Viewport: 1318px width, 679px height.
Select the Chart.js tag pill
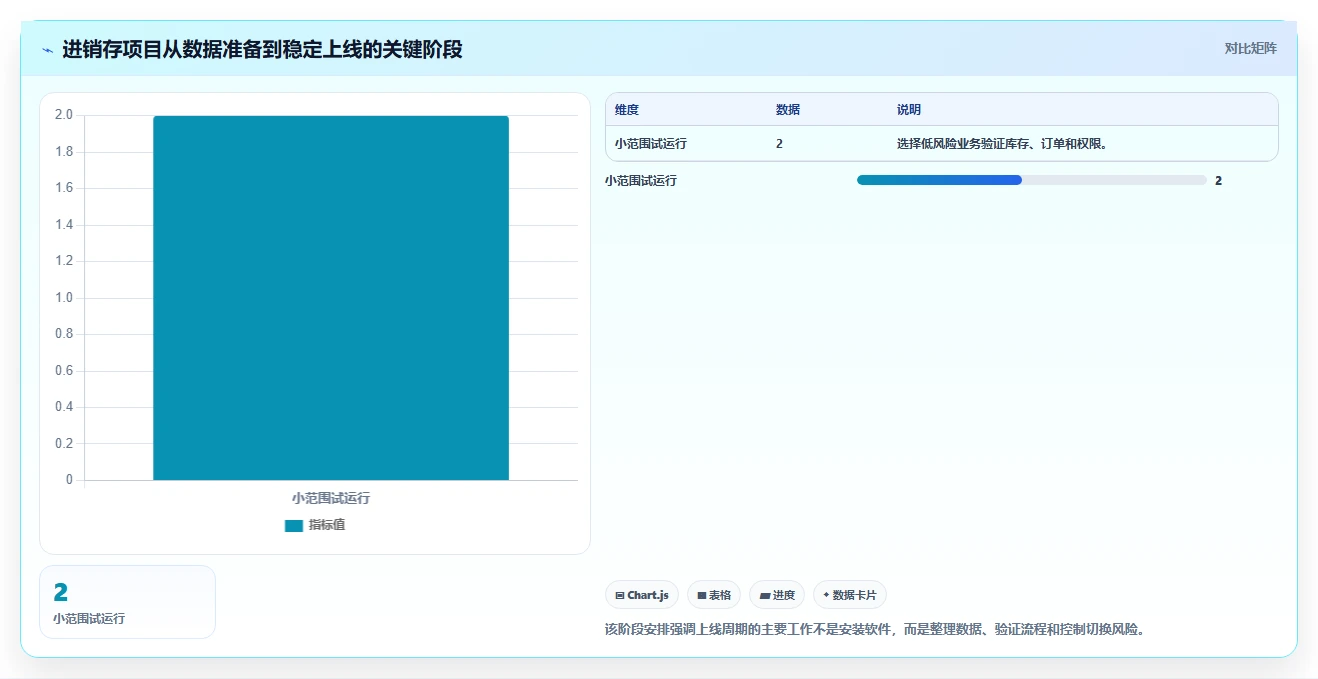(x=642, y=595)
